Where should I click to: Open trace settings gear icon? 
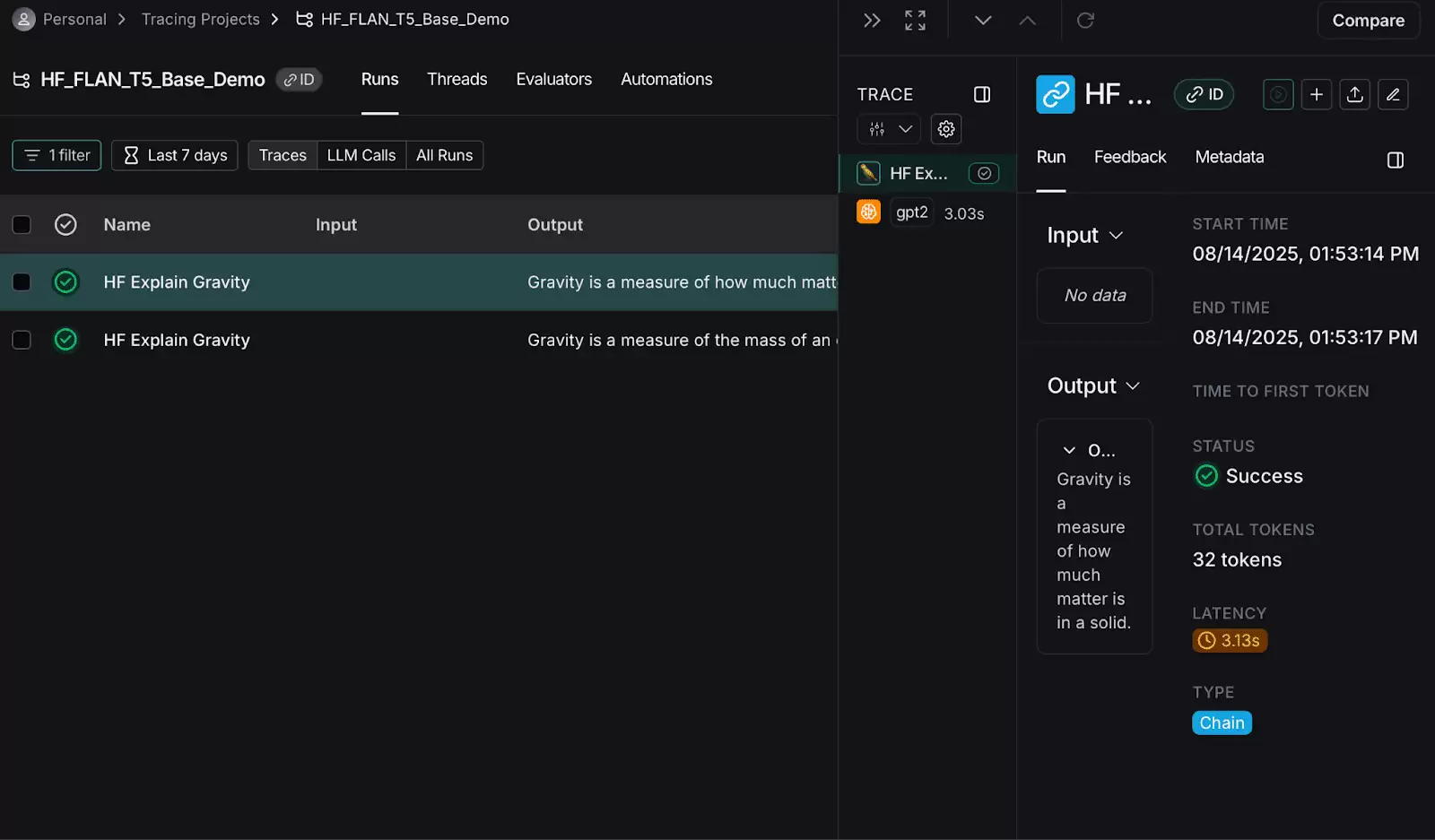click(946, 129)
